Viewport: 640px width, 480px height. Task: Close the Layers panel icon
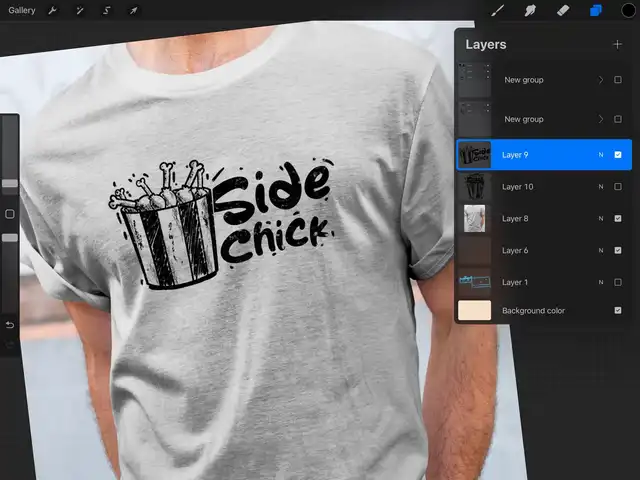(595, 11)
